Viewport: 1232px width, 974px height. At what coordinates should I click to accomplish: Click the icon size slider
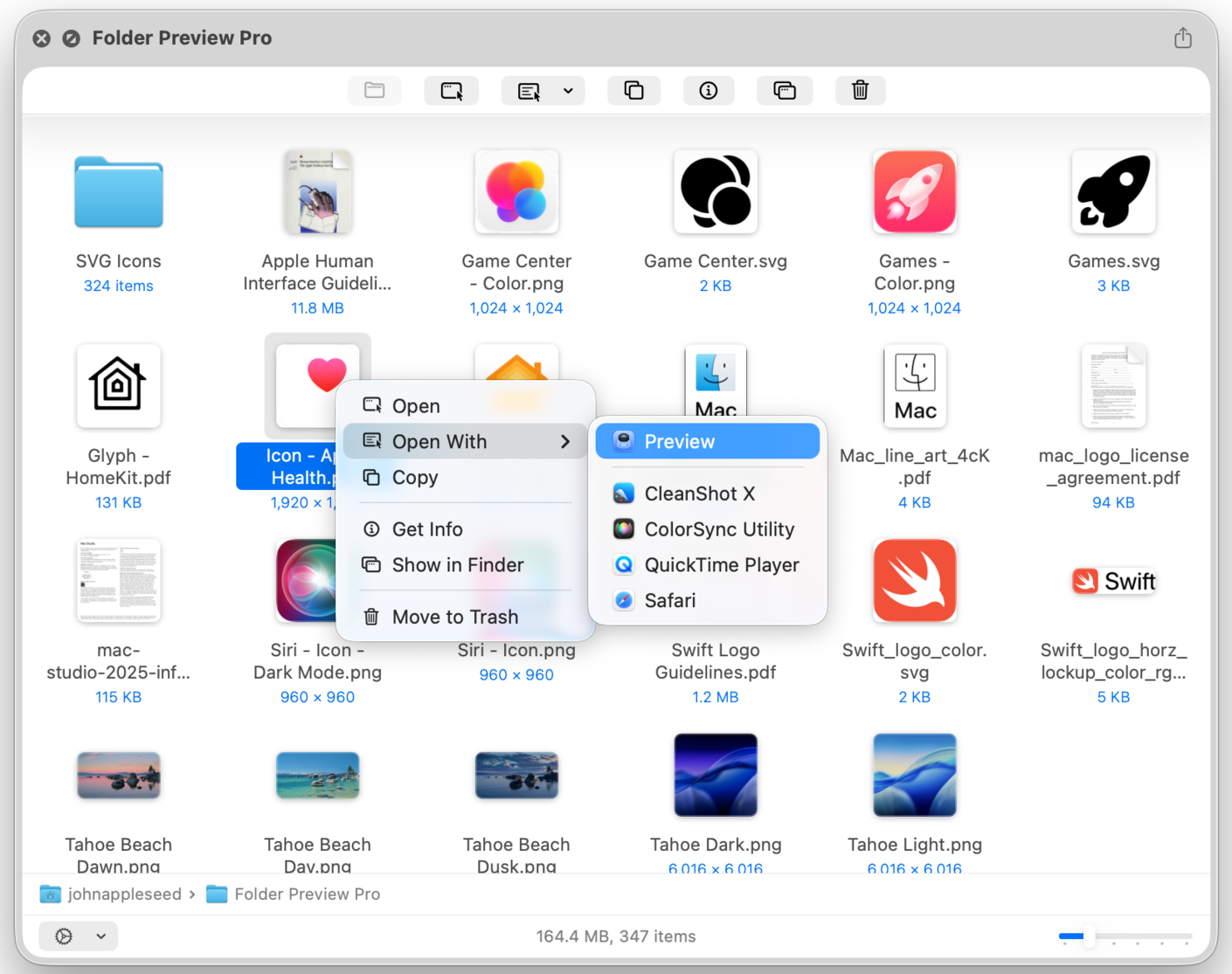coord(1125,936)
